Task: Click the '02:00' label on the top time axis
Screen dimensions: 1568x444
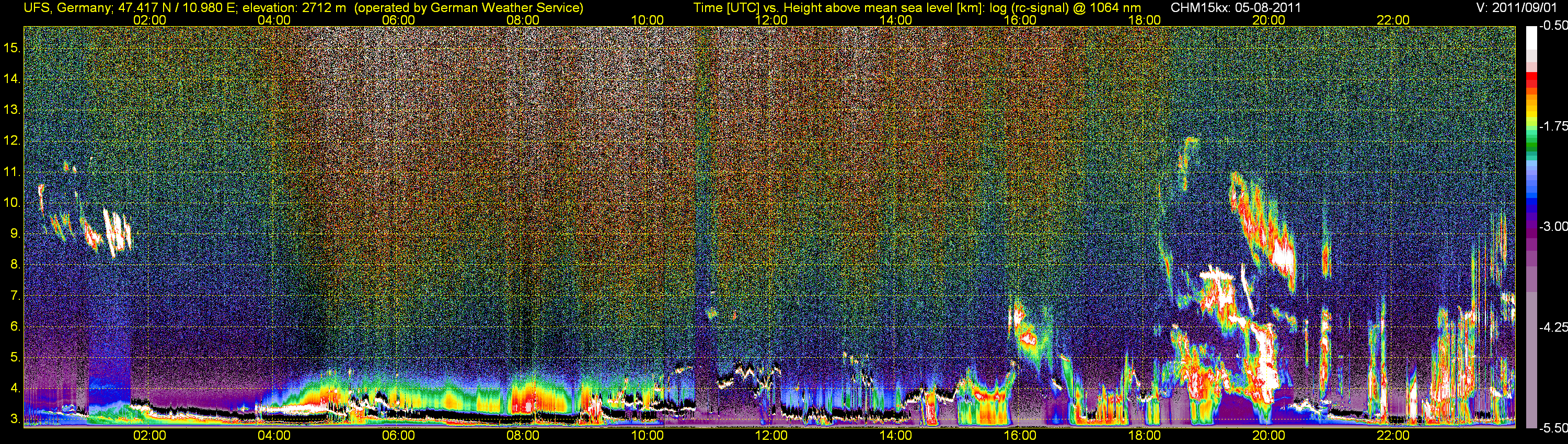Action: coord(149,20)
